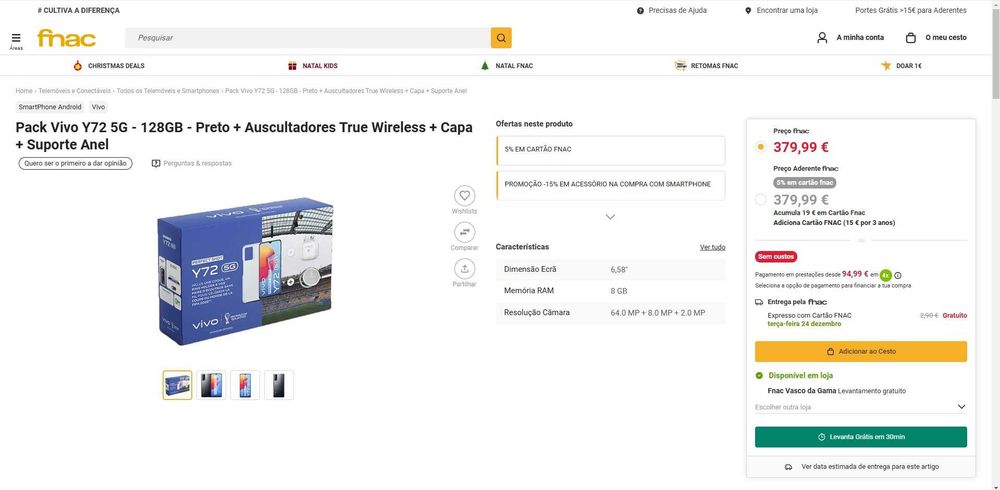Click Levanta Grátis em 30min button
The image size is (1000, 490).
[861, 437]
